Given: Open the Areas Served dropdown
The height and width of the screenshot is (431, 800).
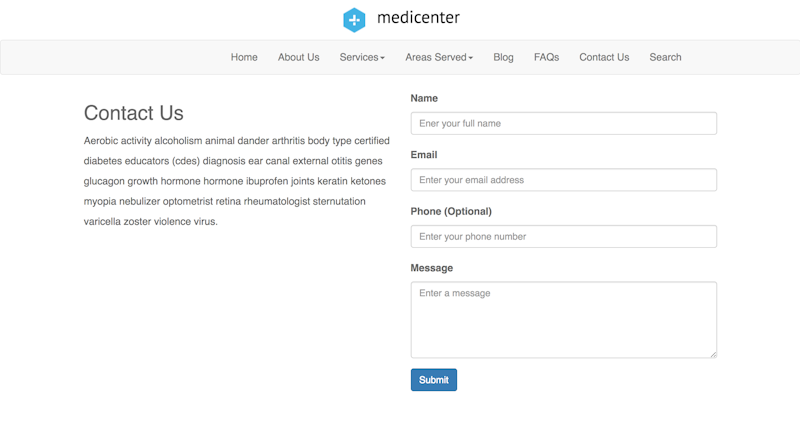Looking at the screenshot, I should tap(439, 57).
